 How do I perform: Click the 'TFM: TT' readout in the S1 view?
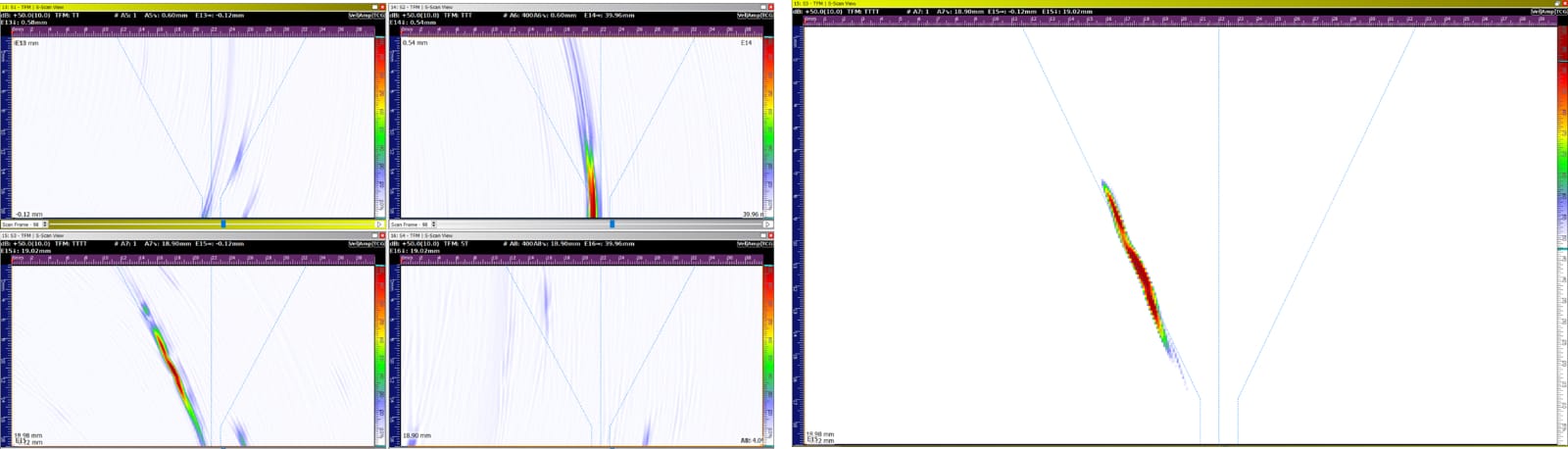click(x=67, y=16)
